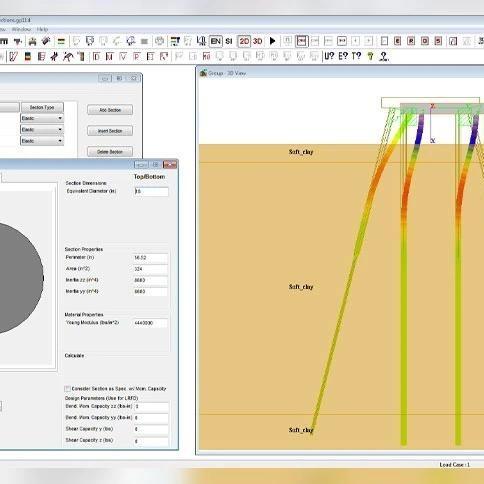
Task: Click the U? help icon
Action: point(329,56)
